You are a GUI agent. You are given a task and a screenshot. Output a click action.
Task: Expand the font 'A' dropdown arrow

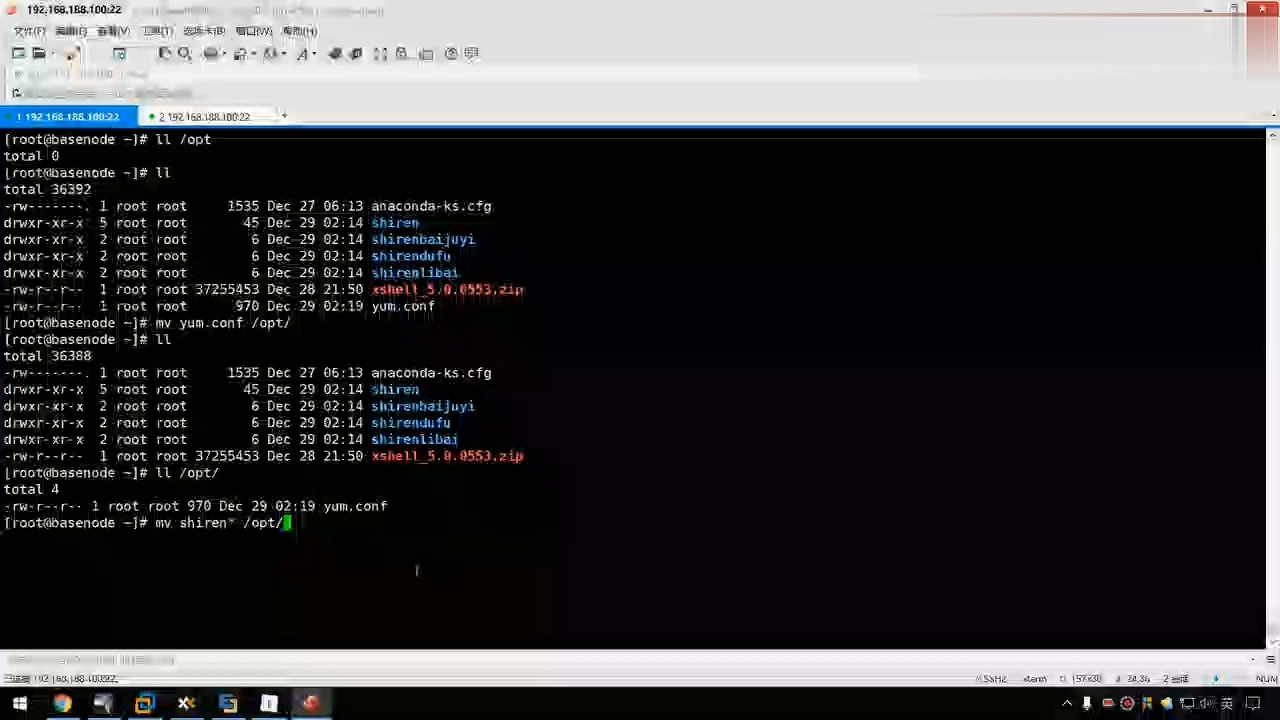[x=314, y=54]
